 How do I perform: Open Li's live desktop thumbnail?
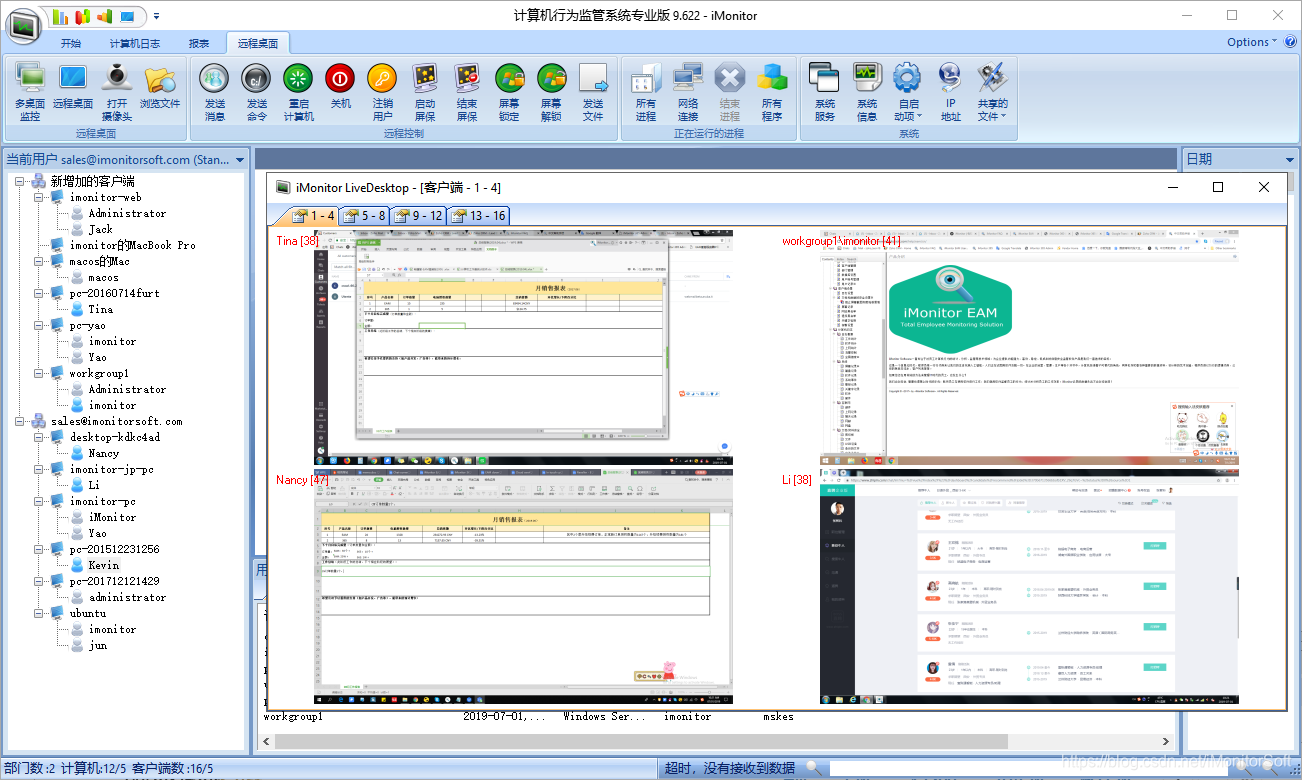click(1029, 587)
